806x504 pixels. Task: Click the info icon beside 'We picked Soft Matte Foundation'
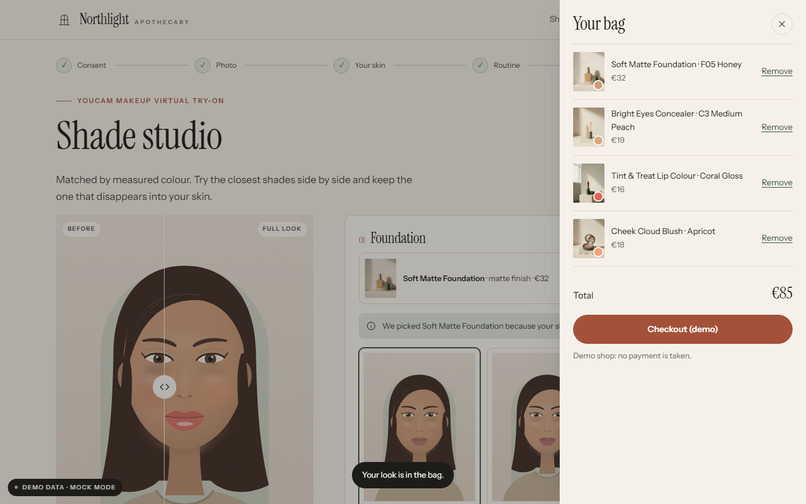pyautogui.click(x=371, y=326)
